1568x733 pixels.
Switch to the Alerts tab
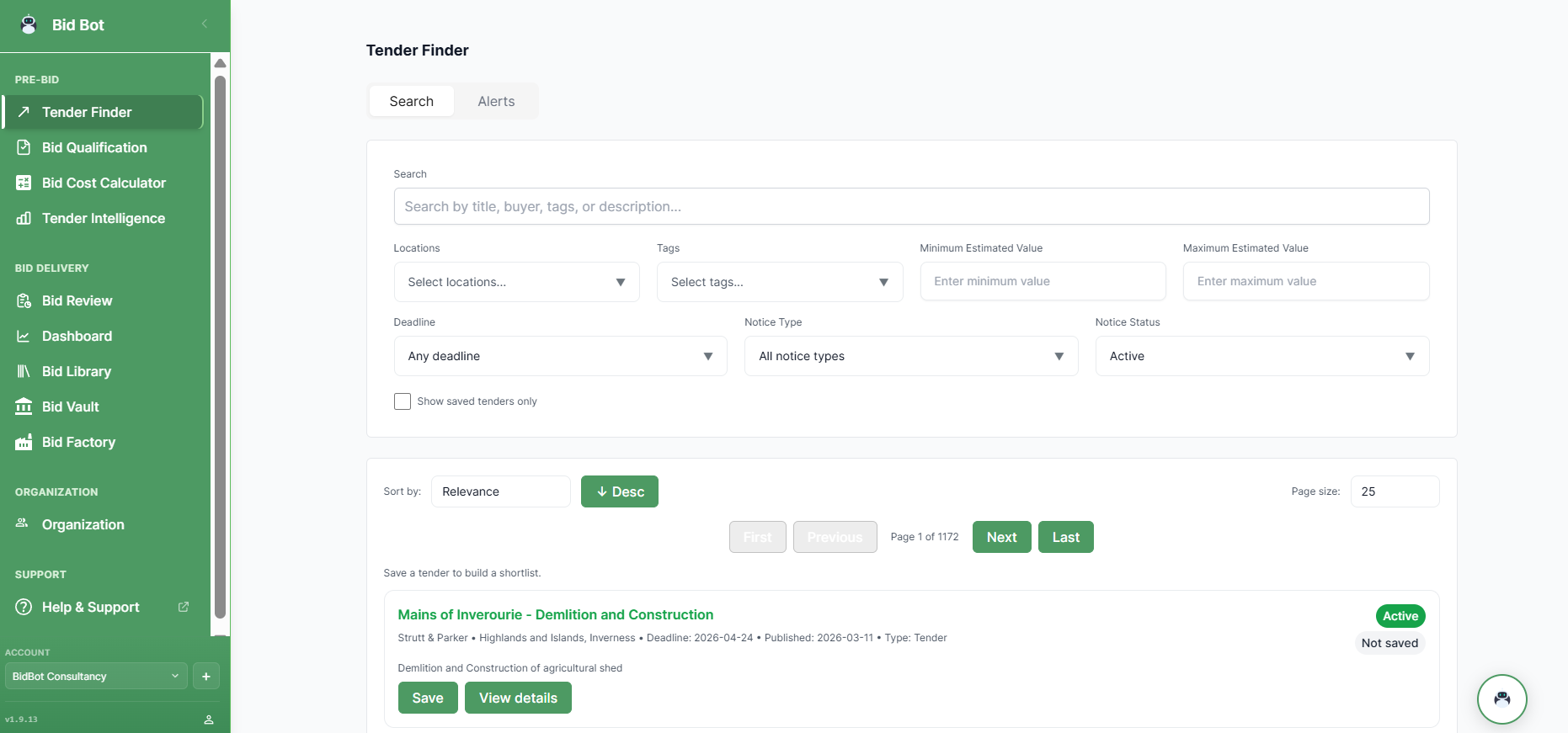click(496, 101)
